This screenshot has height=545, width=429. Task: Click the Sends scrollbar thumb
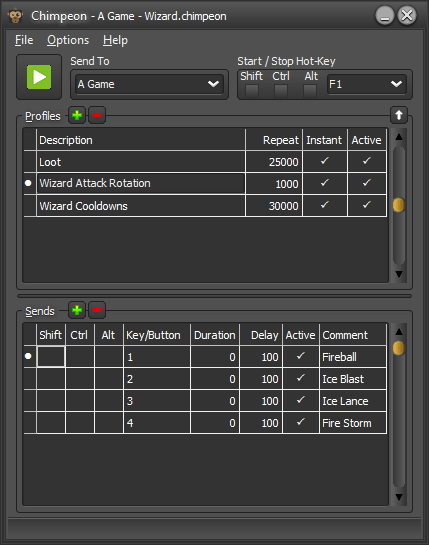tap(399, 348)
